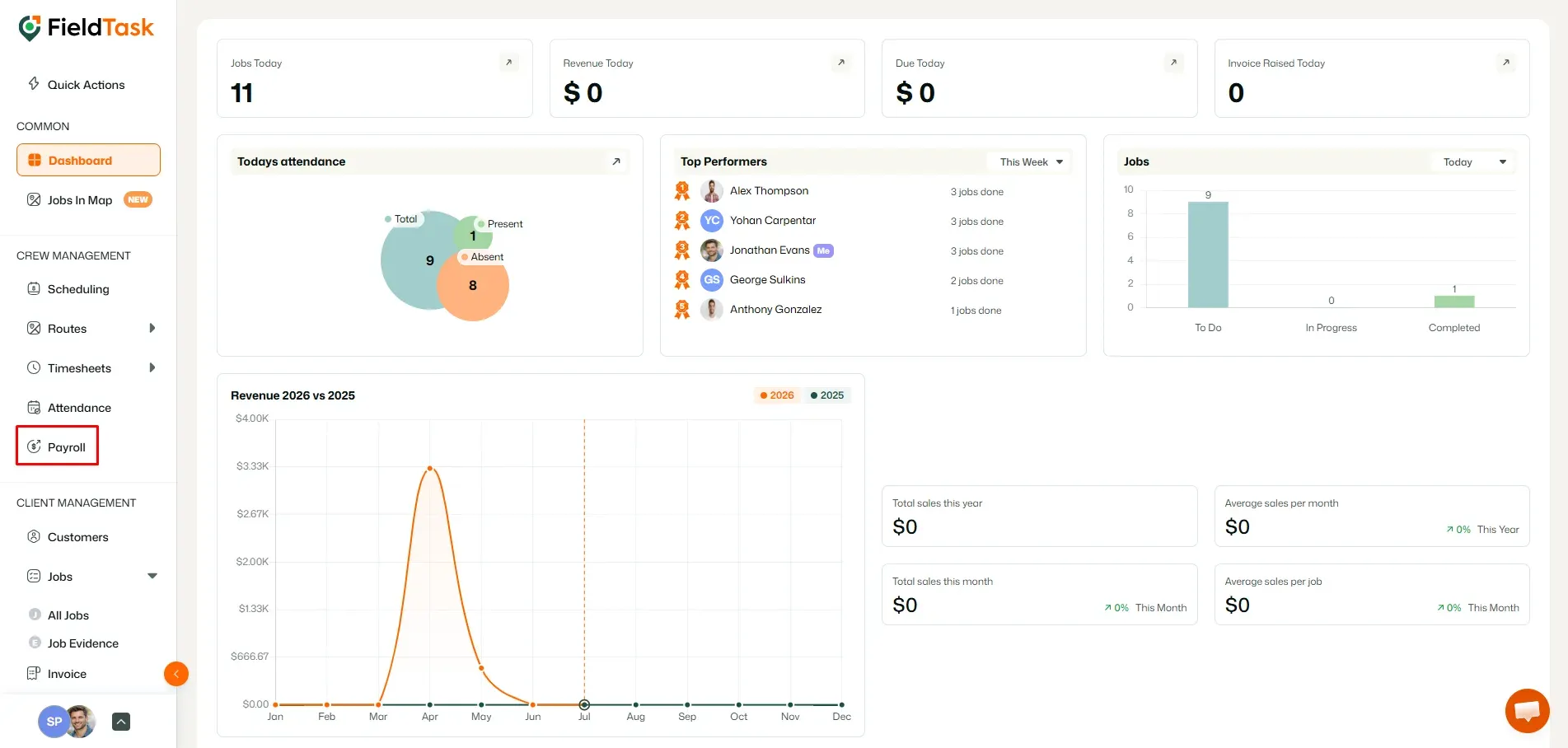Open the live chat widget

(1527, 710)
